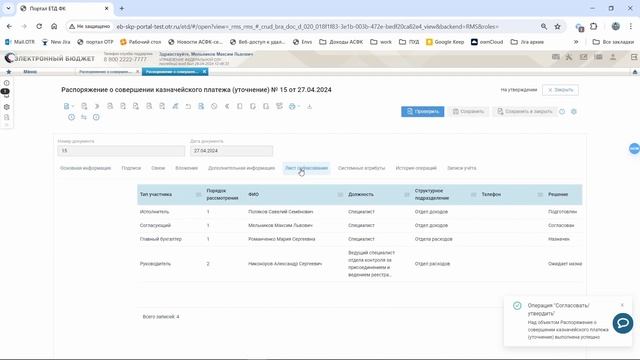Click the Сохранить button

468,111
